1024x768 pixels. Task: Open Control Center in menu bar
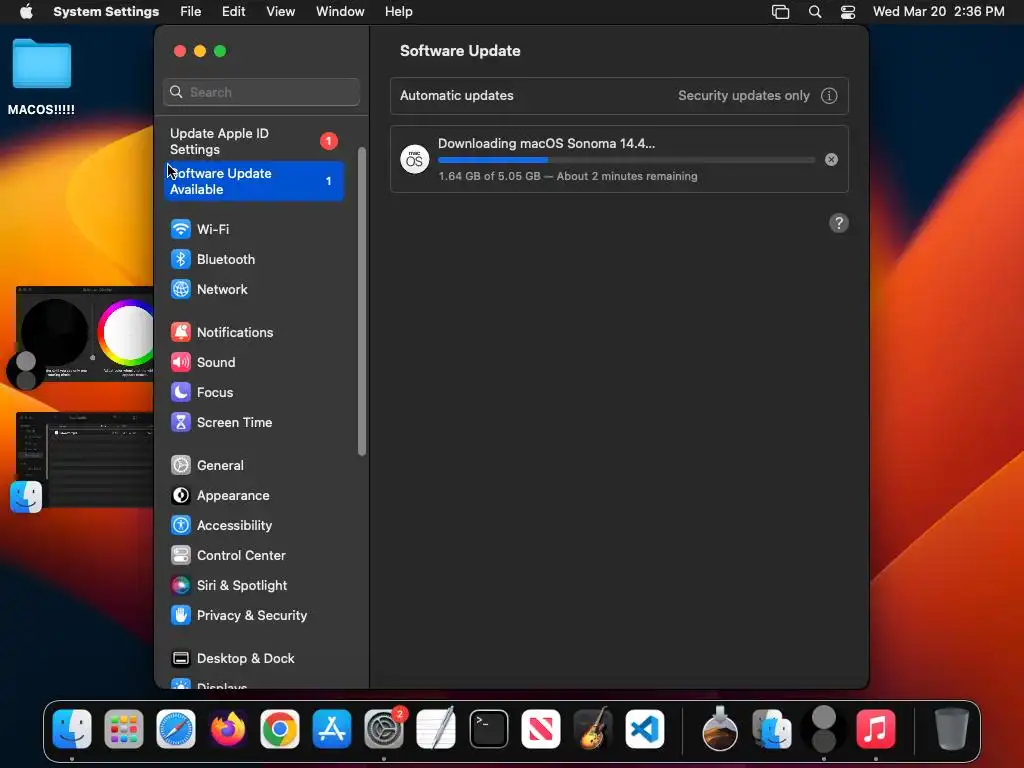[848, 12]
